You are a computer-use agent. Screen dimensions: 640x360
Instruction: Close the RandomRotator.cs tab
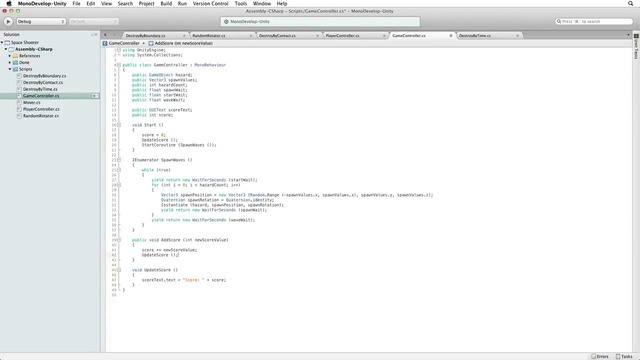click(x=251, y=36)
